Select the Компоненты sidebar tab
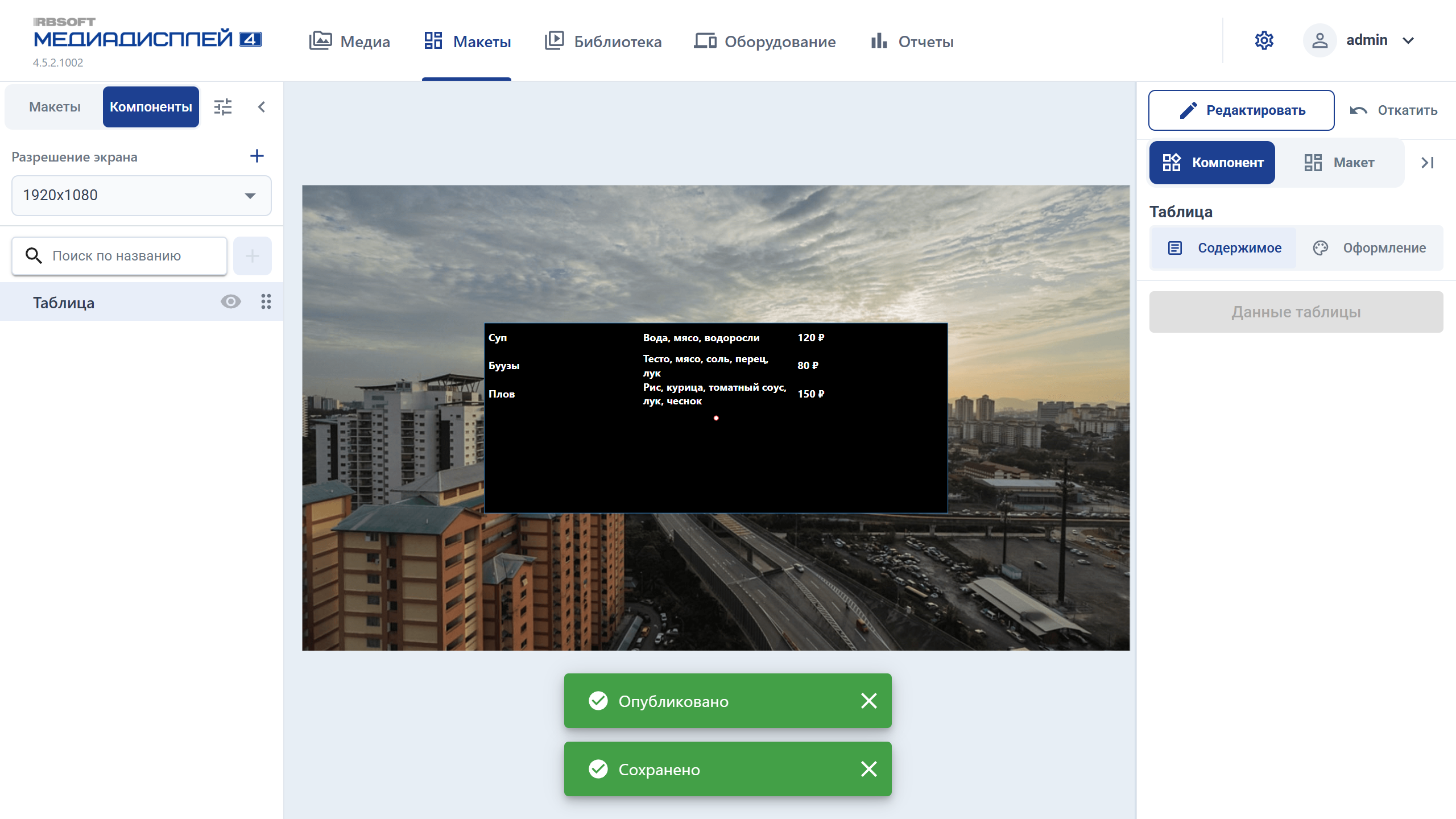The image size is (1456, 819). click(151, 107)
